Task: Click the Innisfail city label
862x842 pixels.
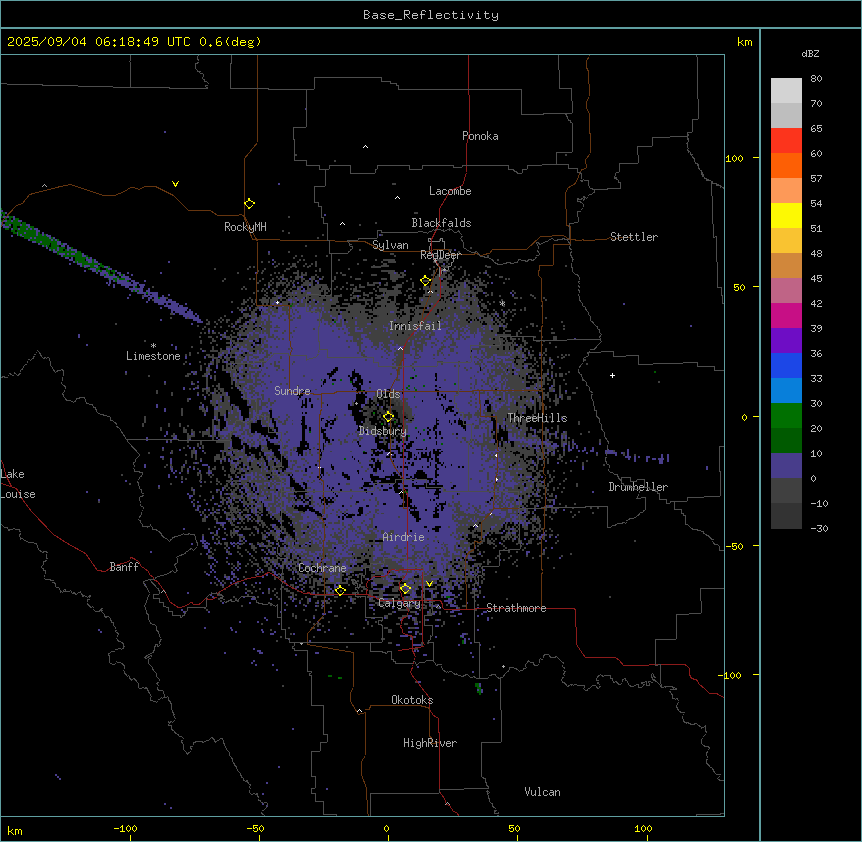Action: pos(415,326)
